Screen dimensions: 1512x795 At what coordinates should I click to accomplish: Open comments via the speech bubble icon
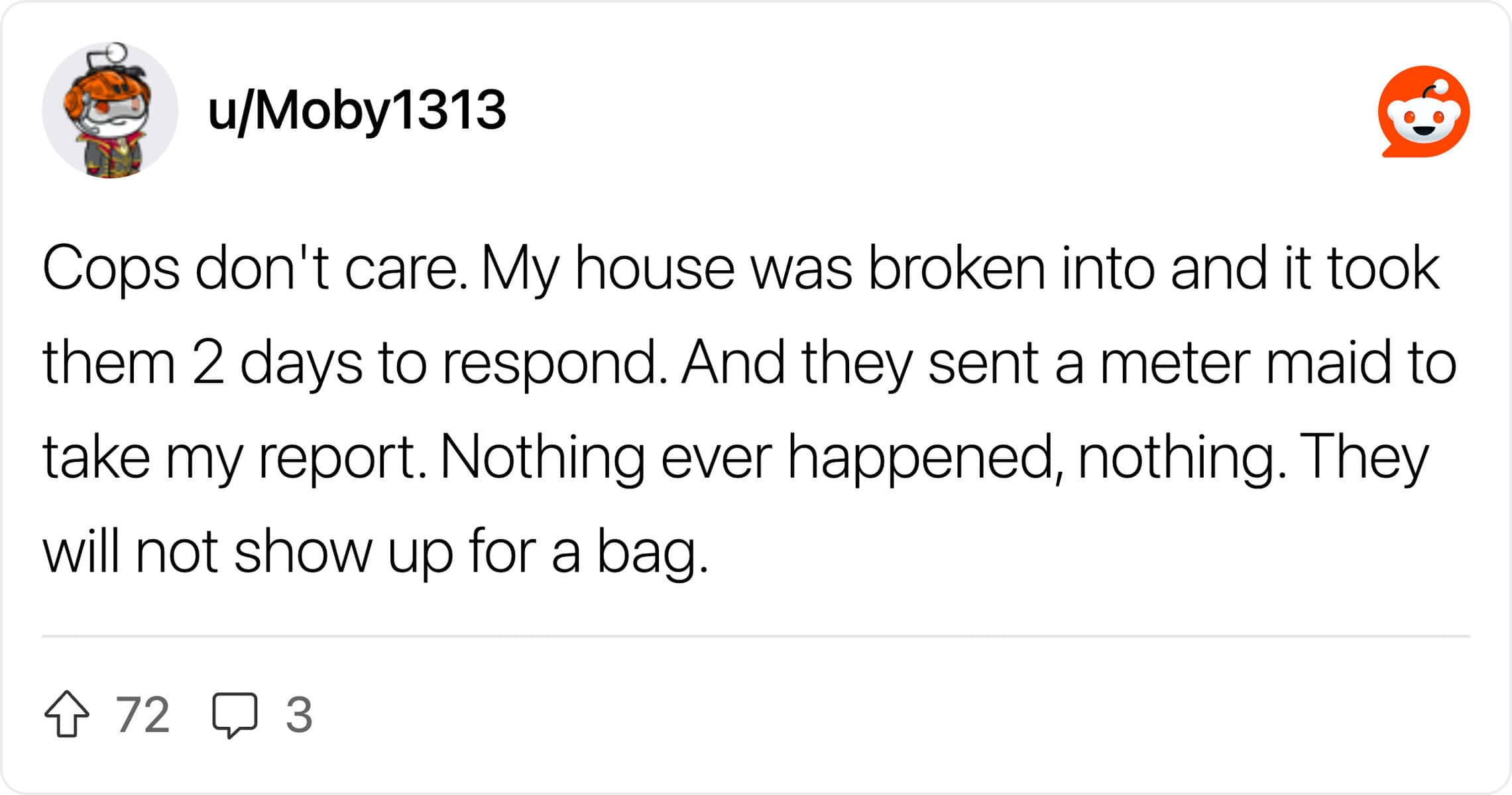[235, 715]
